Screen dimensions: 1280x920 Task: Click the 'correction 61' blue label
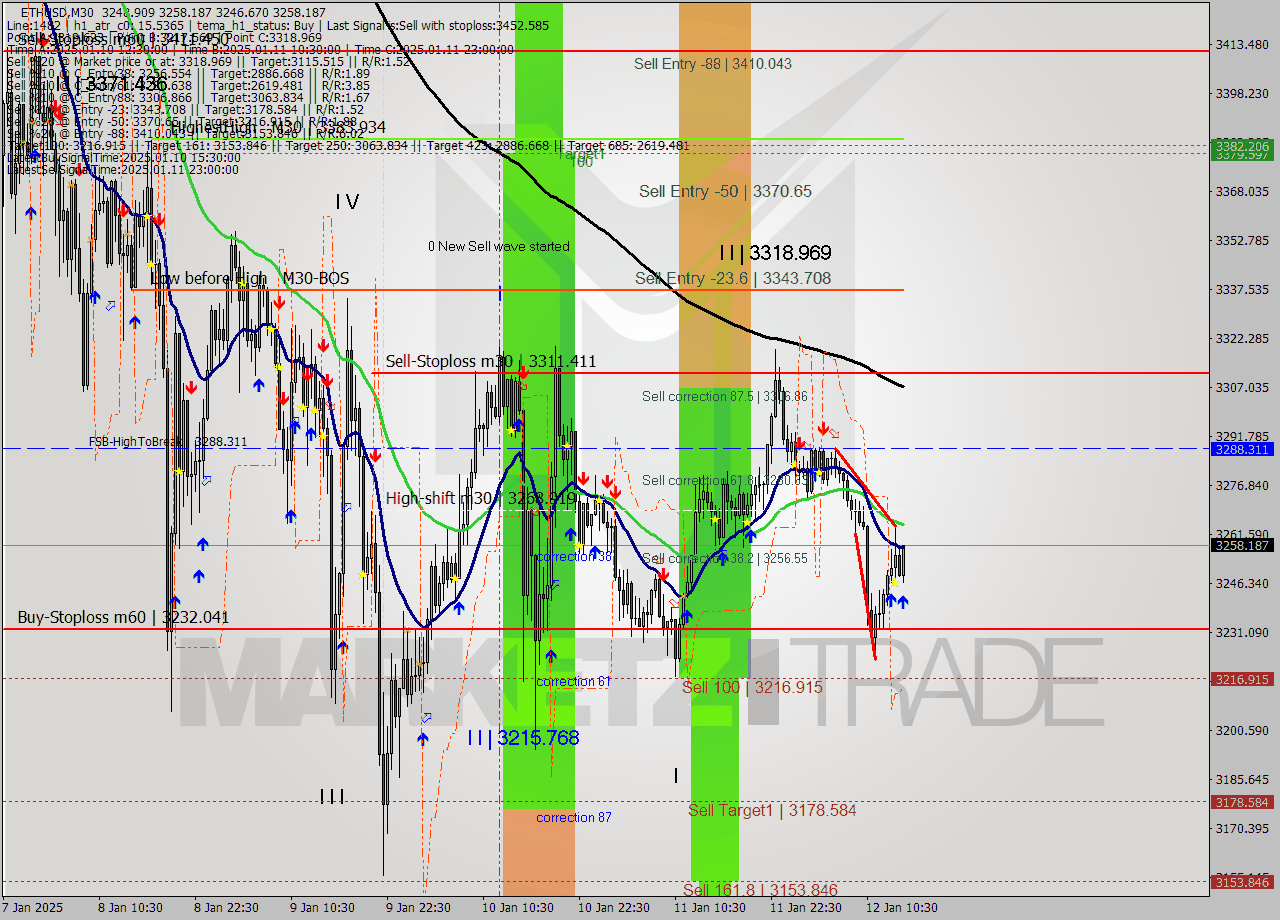click(574, 682)
